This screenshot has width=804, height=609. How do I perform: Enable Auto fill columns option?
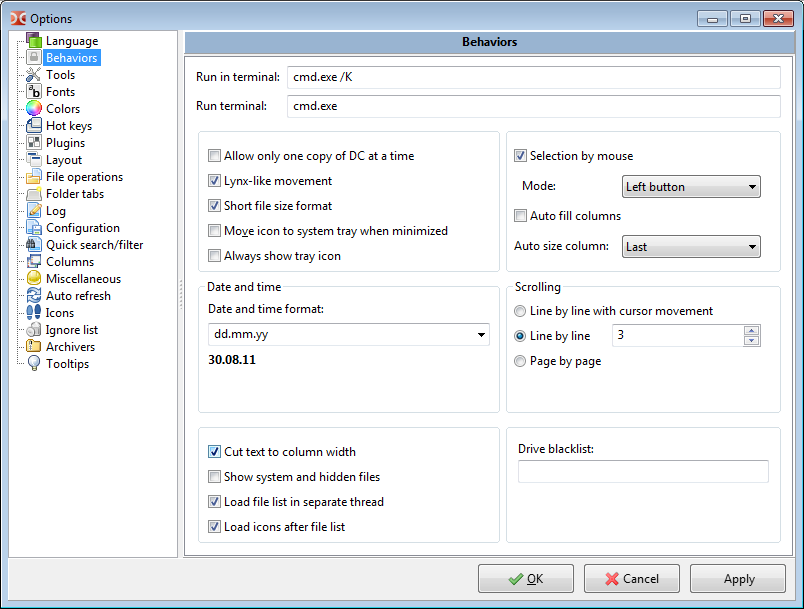[520, 215]
